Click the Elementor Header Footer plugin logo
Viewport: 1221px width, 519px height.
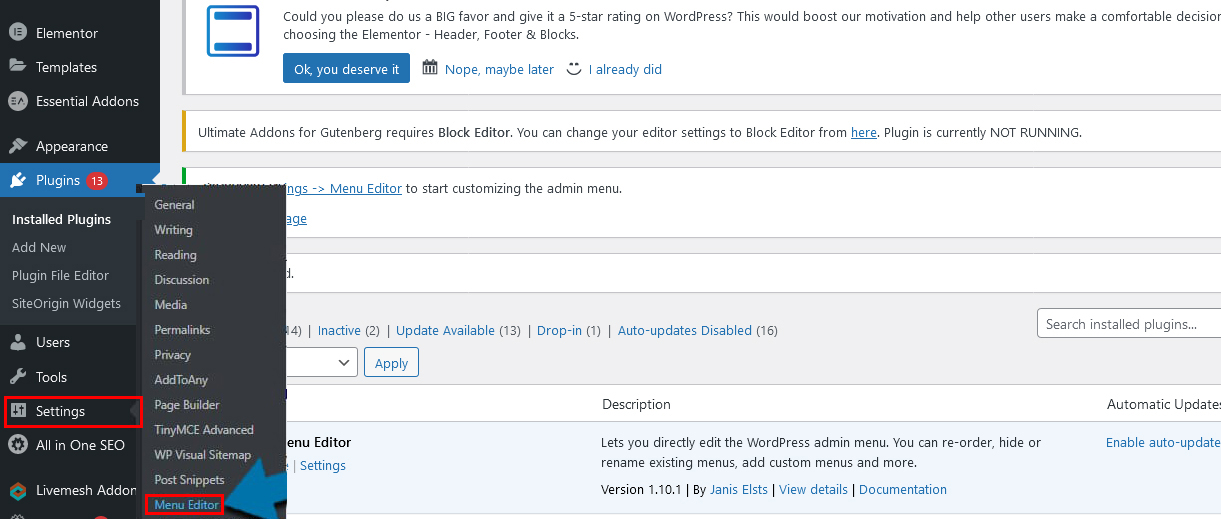coord(233,30)
